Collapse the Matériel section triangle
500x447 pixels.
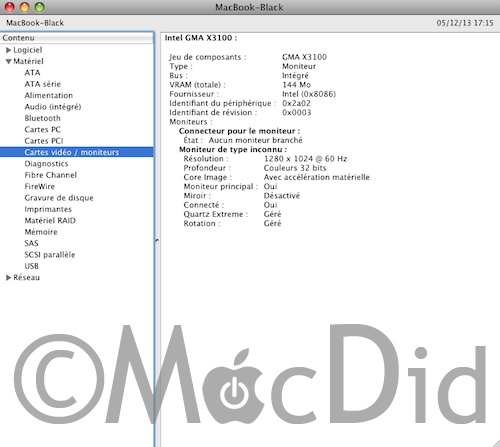(9, 62)
